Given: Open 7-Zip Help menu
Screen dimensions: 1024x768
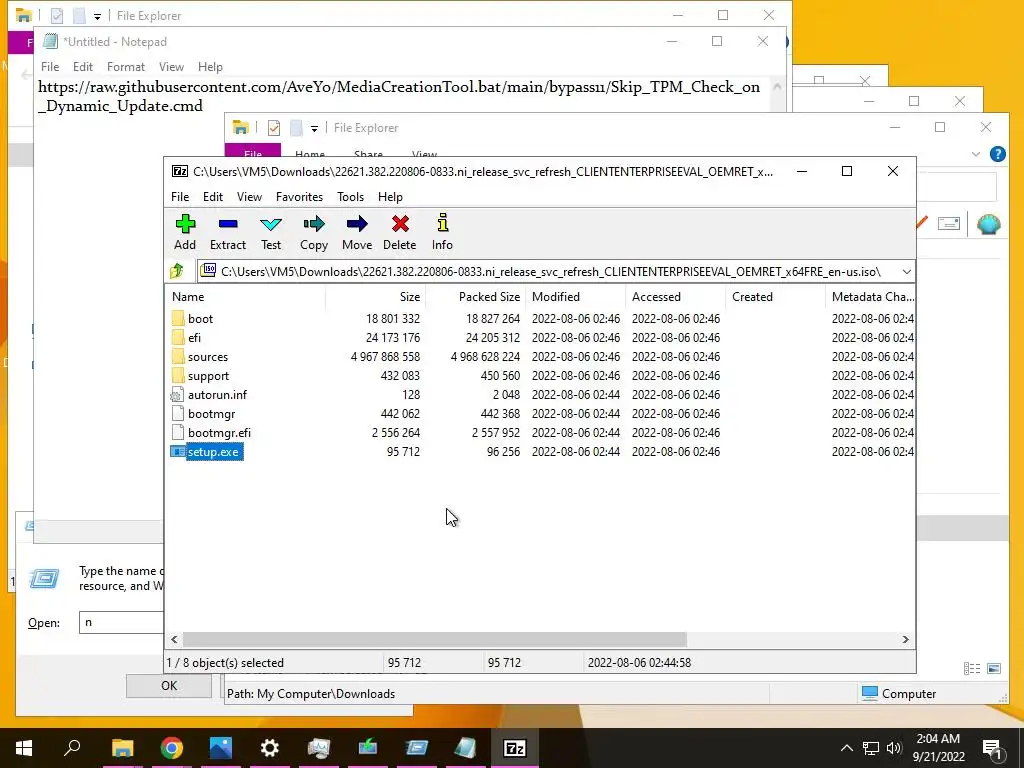Looking at the screenshot, I should tap(390, 197).
